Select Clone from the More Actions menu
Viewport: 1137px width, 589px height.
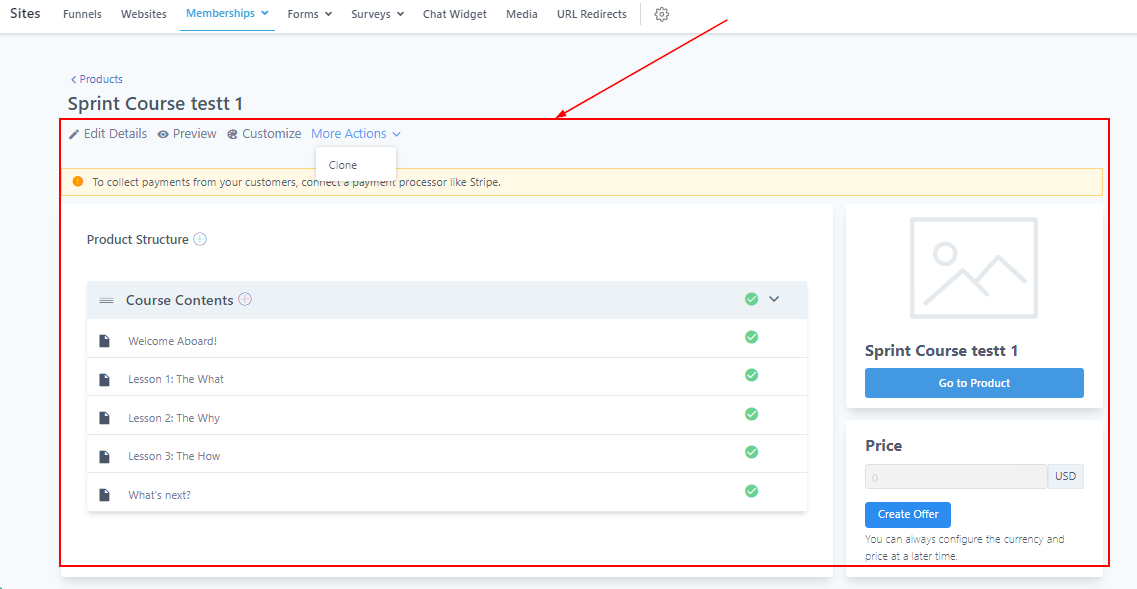click(343, 165)
